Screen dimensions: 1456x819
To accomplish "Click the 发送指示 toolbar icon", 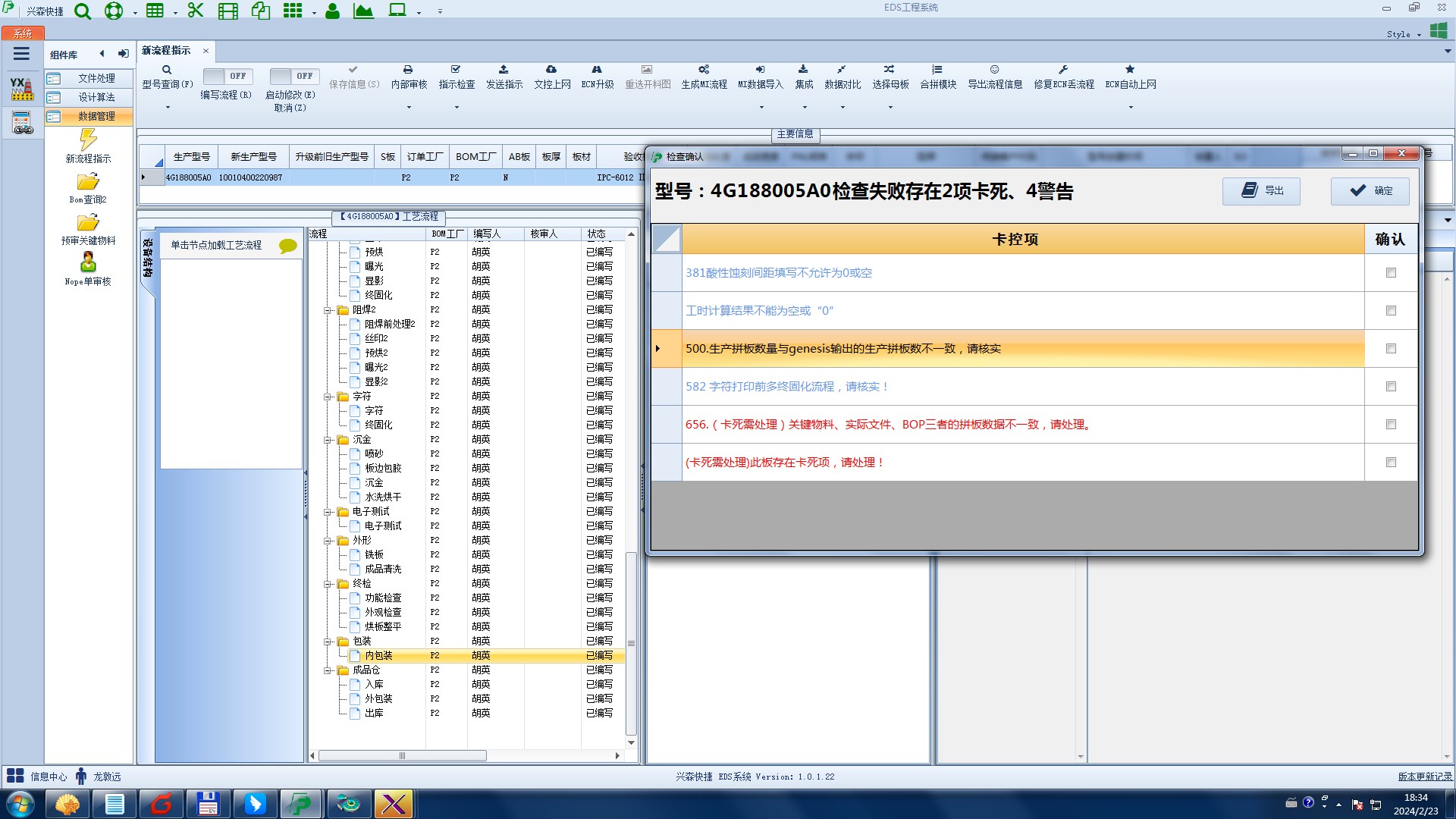I will [x=504, y=70].
